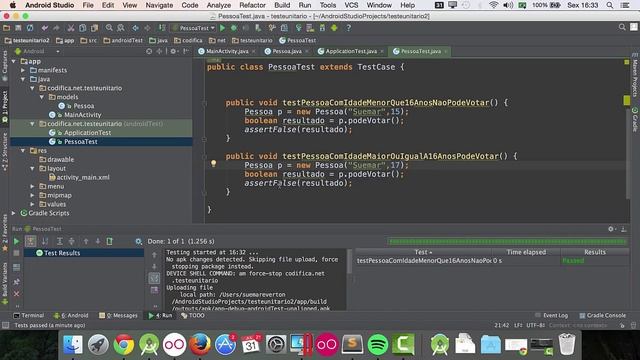Toggle the Maven Projects side panel
The width and height of the screenshot is (640, 360).
click(x=635, y=76)
